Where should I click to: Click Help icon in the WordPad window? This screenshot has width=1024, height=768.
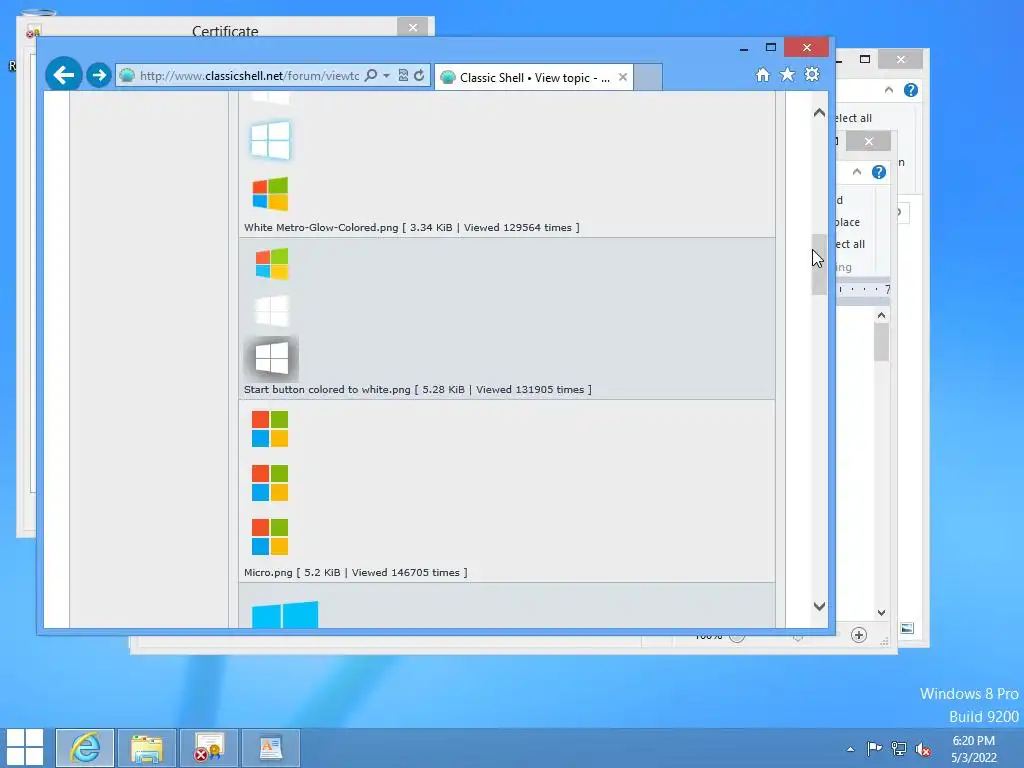pos(879,172)
